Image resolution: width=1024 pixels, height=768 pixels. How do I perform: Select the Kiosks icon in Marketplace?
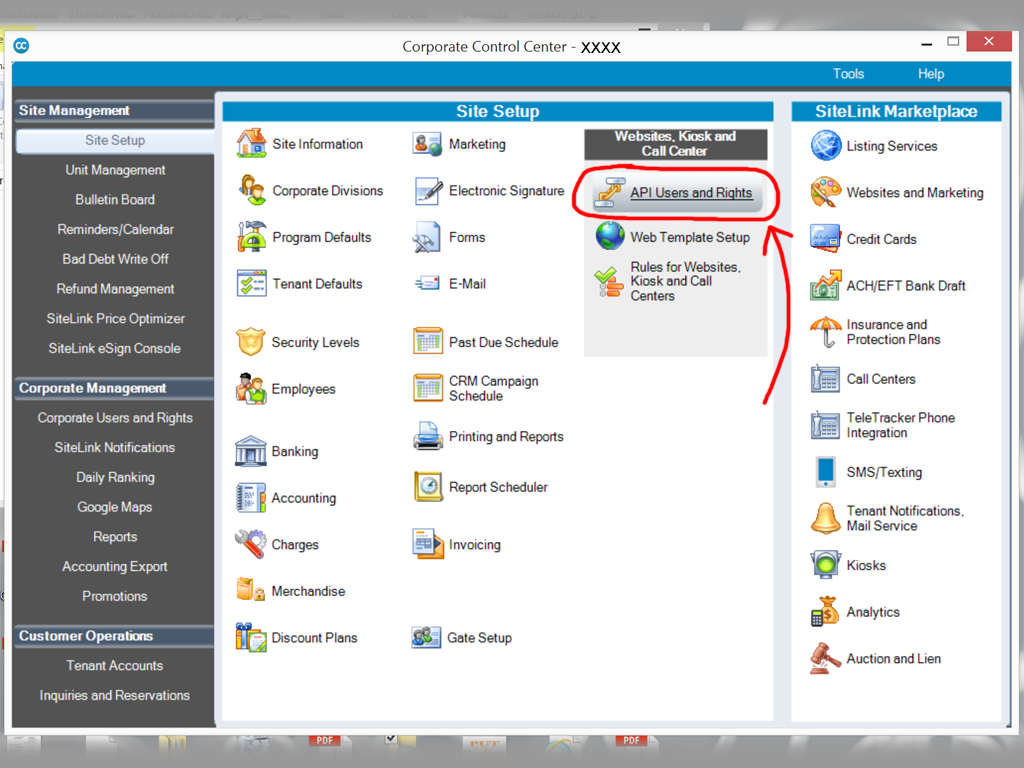tap(825, 565)
